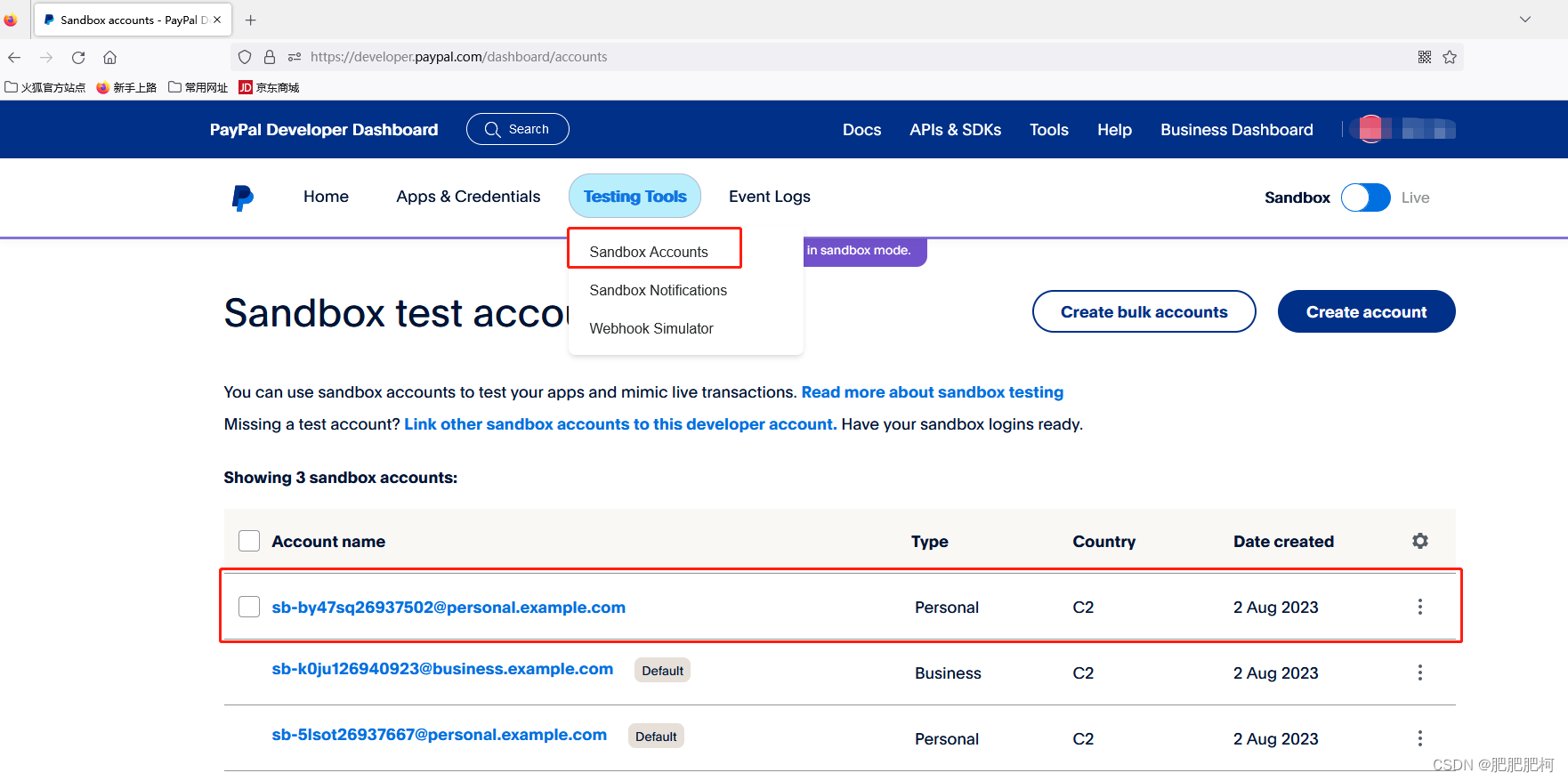Click the Type column header
This screenshot has width=1568, height=781.
[930, 542]
